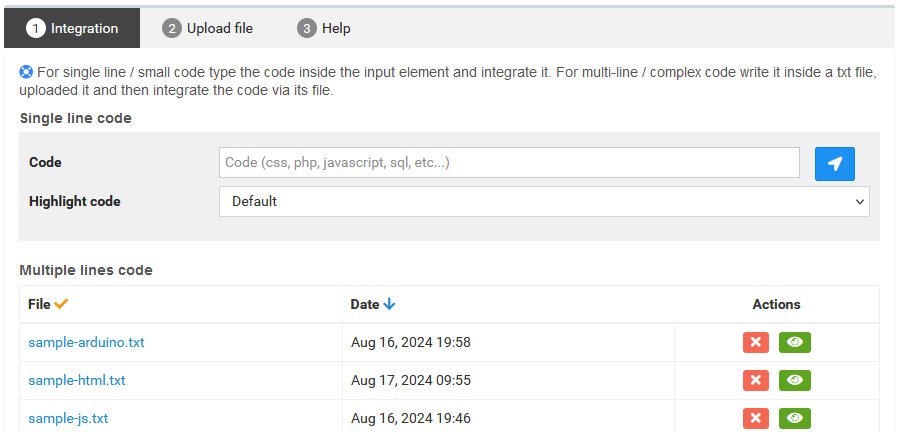The image size is (899, 432).
Task: Click the blue paper-plane integrate button
Action: pyautogui.click(x=834, y=164)
